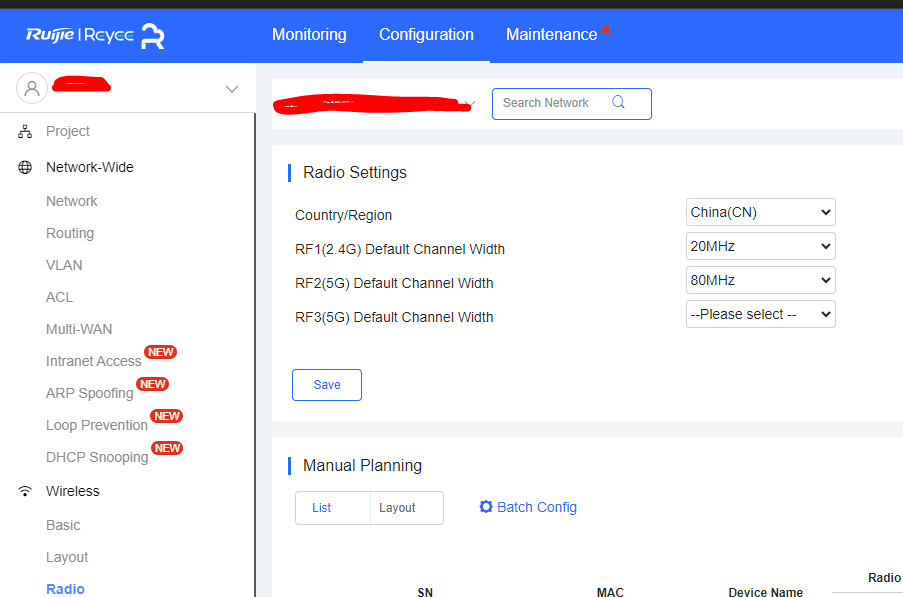This screenshot has height=597, width=903.
Task: Click the Ruijie Reyee logo
Action: coord(95,36)
